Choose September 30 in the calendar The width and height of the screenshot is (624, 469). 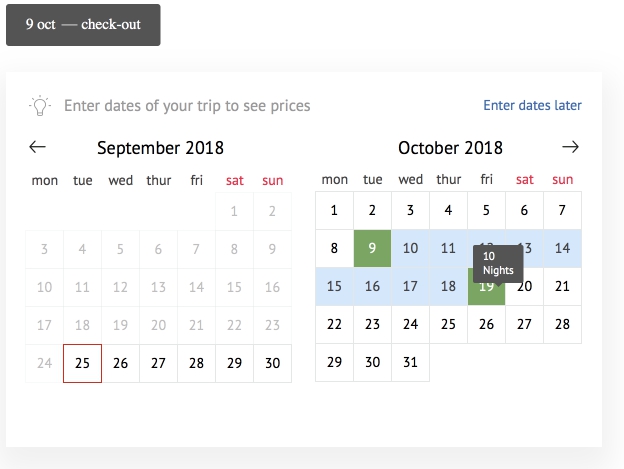tap(272, 363)
